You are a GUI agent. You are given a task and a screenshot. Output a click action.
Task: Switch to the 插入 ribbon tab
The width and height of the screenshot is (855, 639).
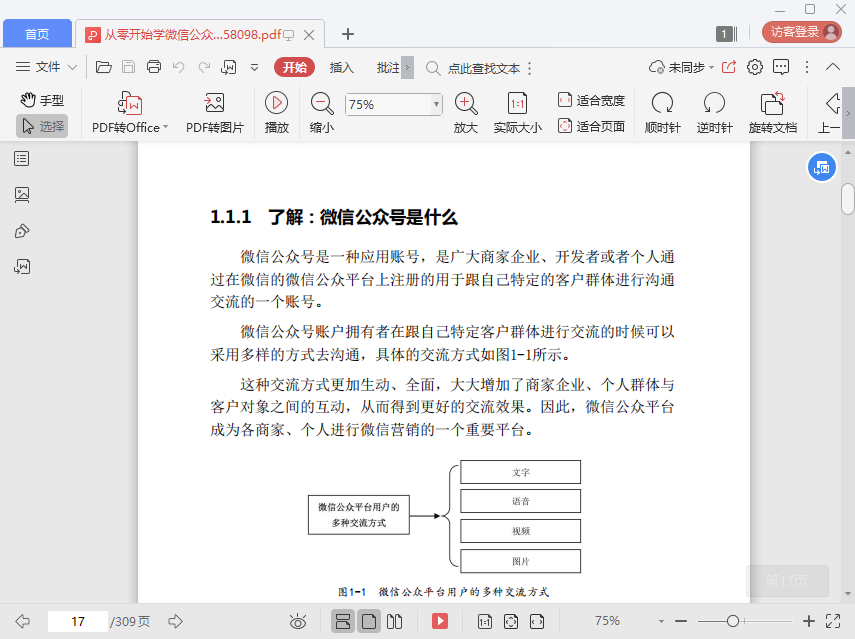pyautogui.click(x=342, y=68)
